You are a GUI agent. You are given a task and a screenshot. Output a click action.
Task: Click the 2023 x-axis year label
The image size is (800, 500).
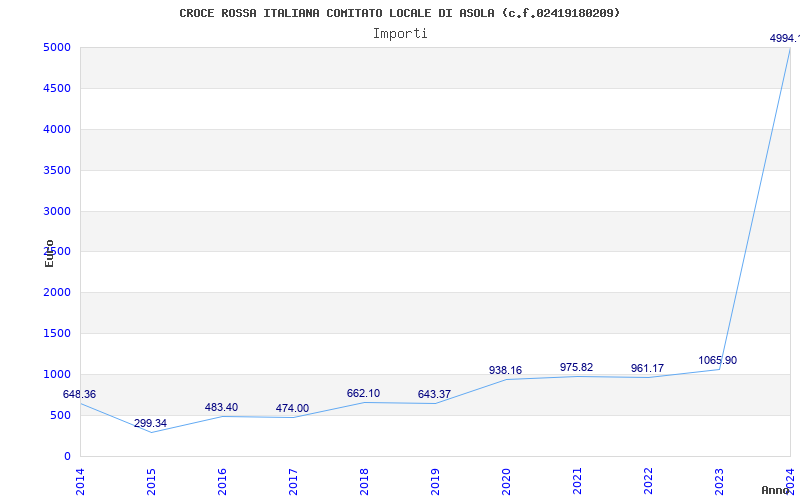click(719, 480)
